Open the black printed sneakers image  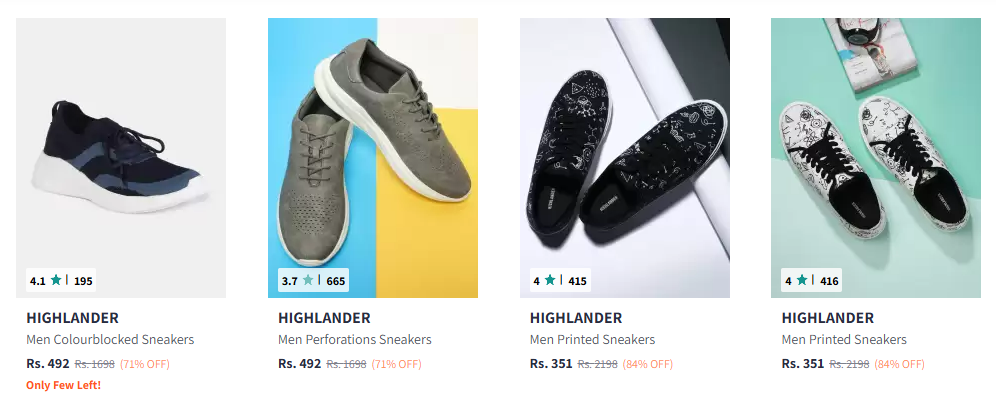[x=624, y=157]
